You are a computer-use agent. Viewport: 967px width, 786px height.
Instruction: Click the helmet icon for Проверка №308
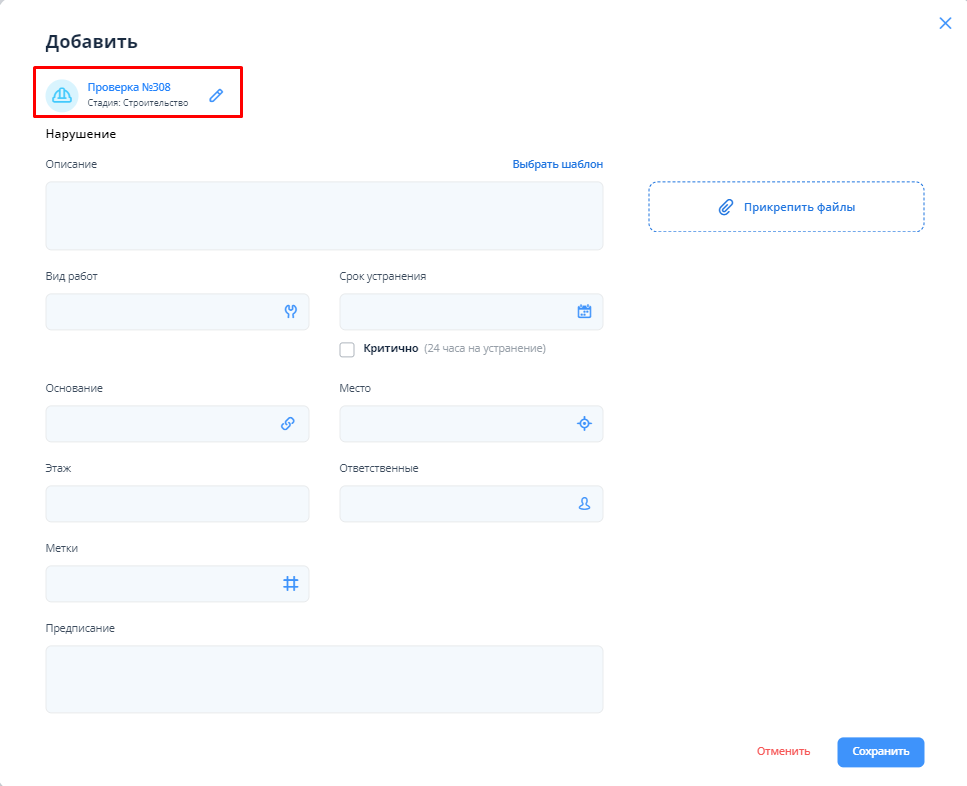click(x=62, y=95)
